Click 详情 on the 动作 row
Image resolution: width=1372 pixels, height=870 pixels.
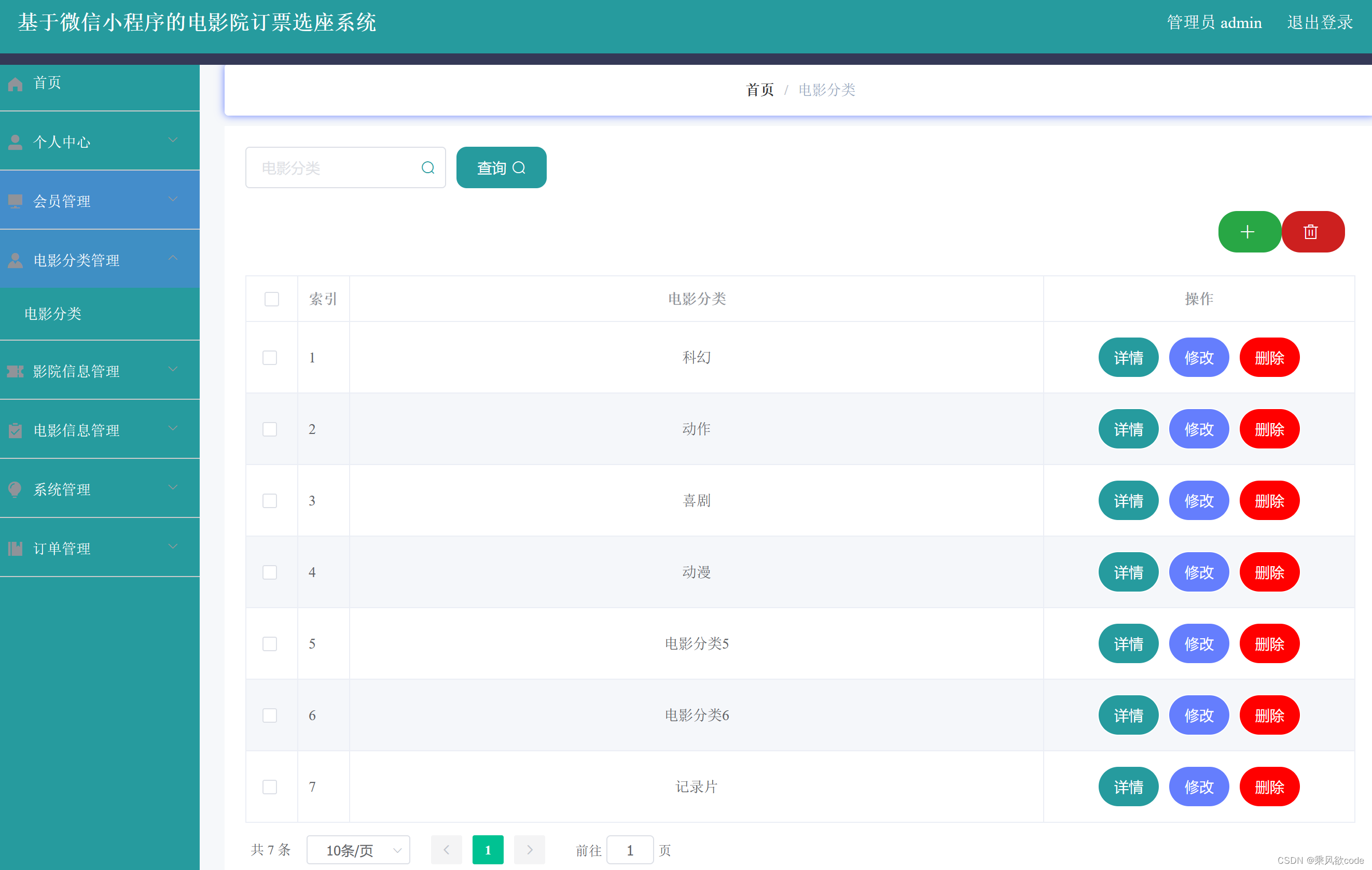pyautogui.click(x=1128, y=429)
